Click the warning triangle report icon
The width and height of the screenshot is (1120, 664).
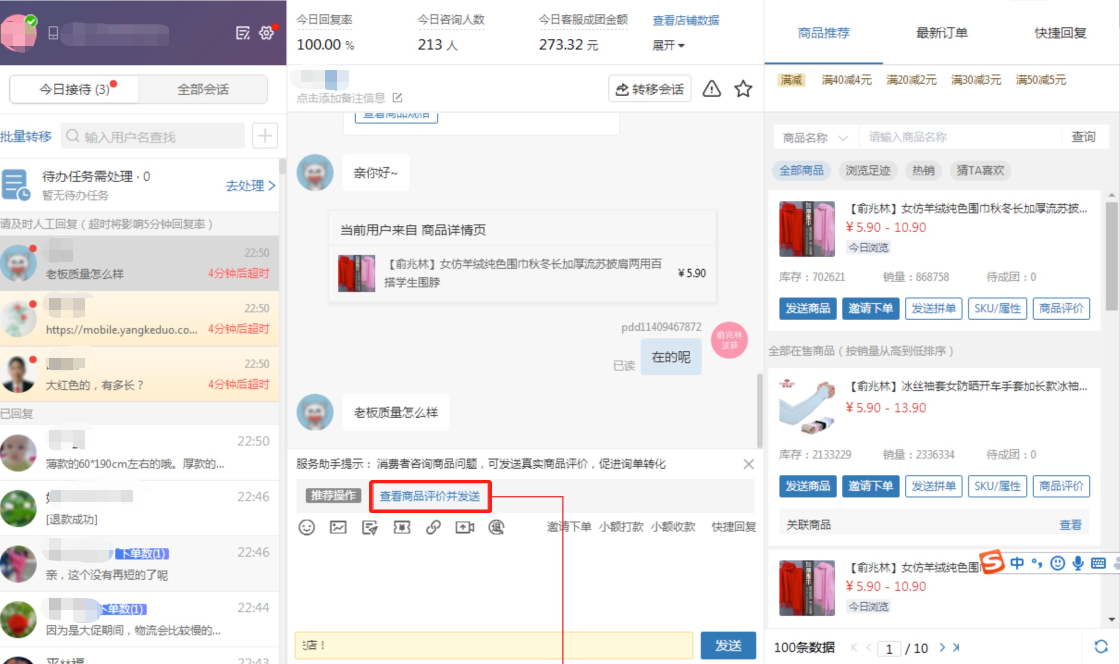(x=711, y=89)
